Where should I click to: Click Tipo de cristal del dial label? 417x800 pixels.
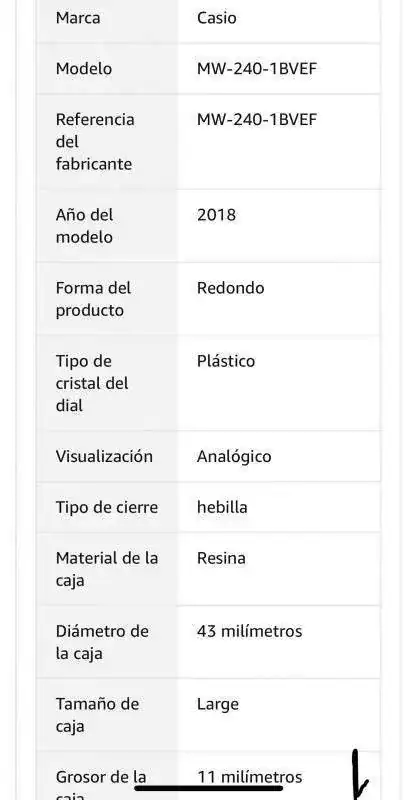tap(92, 383)
